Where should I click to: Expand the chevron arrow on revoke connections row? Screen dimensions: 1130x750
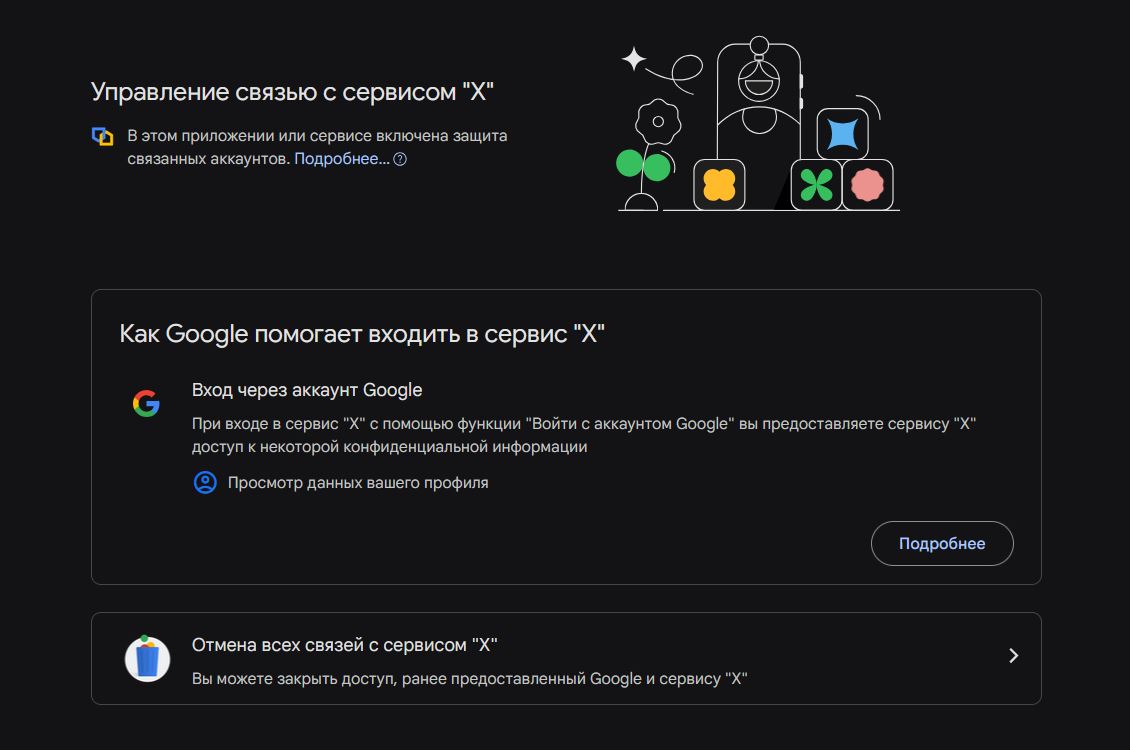point(1013,656)
